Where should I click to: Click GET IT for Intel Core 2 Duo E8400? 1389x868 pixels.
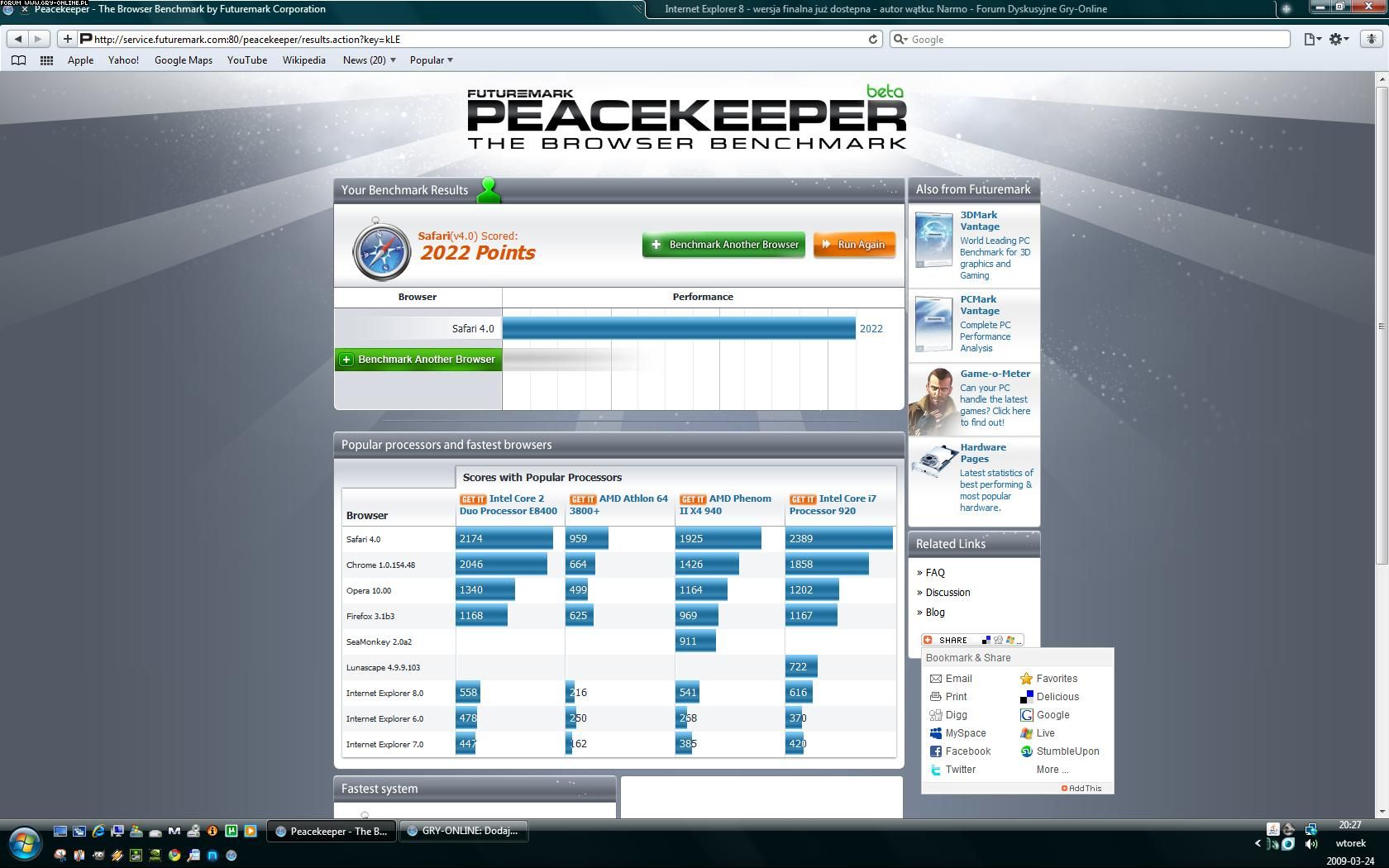(473, 499)
